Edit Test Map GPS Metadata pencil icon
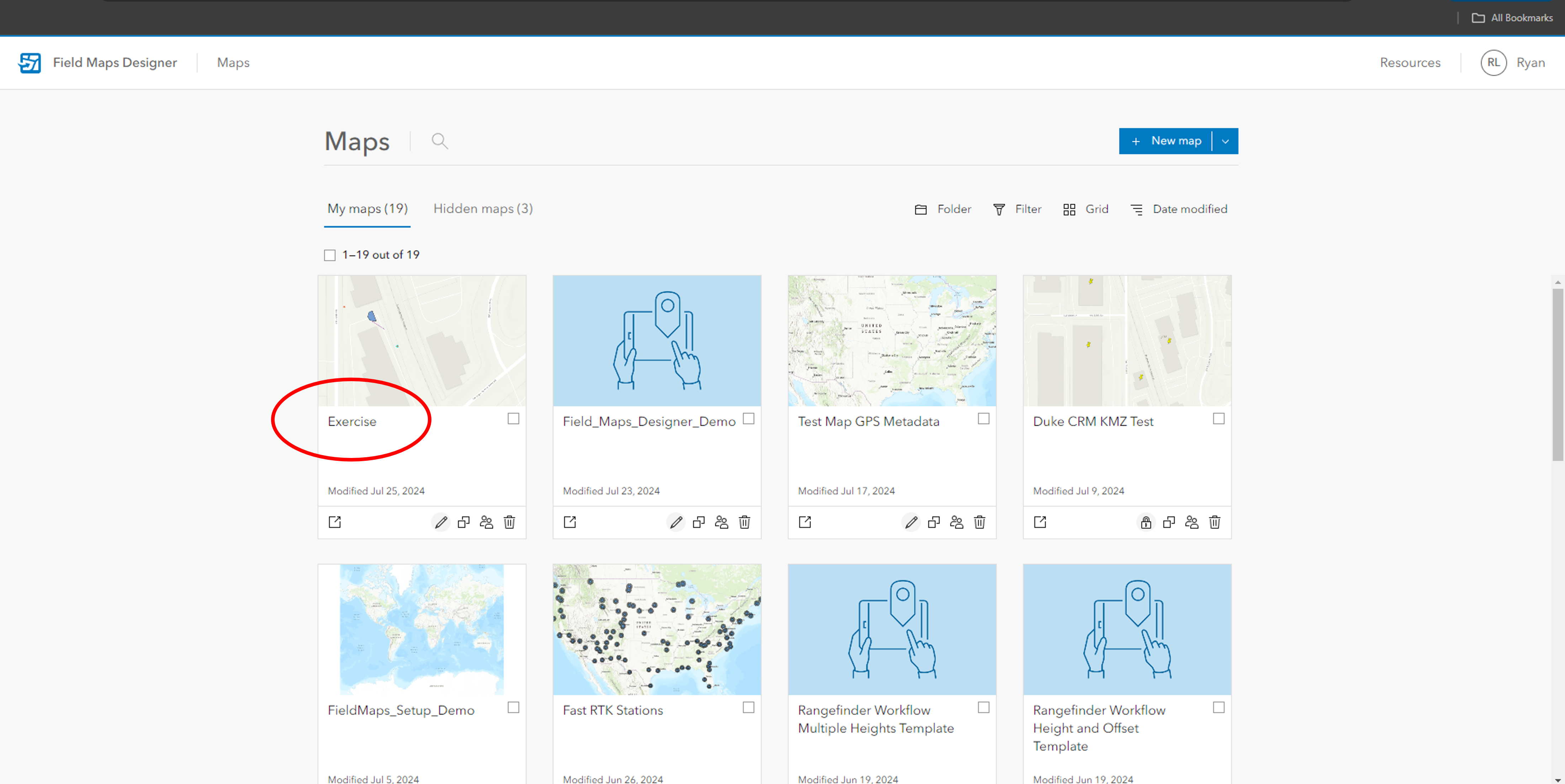Image resolution: width=1565 pixels, height=784 pixels. point(911,522)
